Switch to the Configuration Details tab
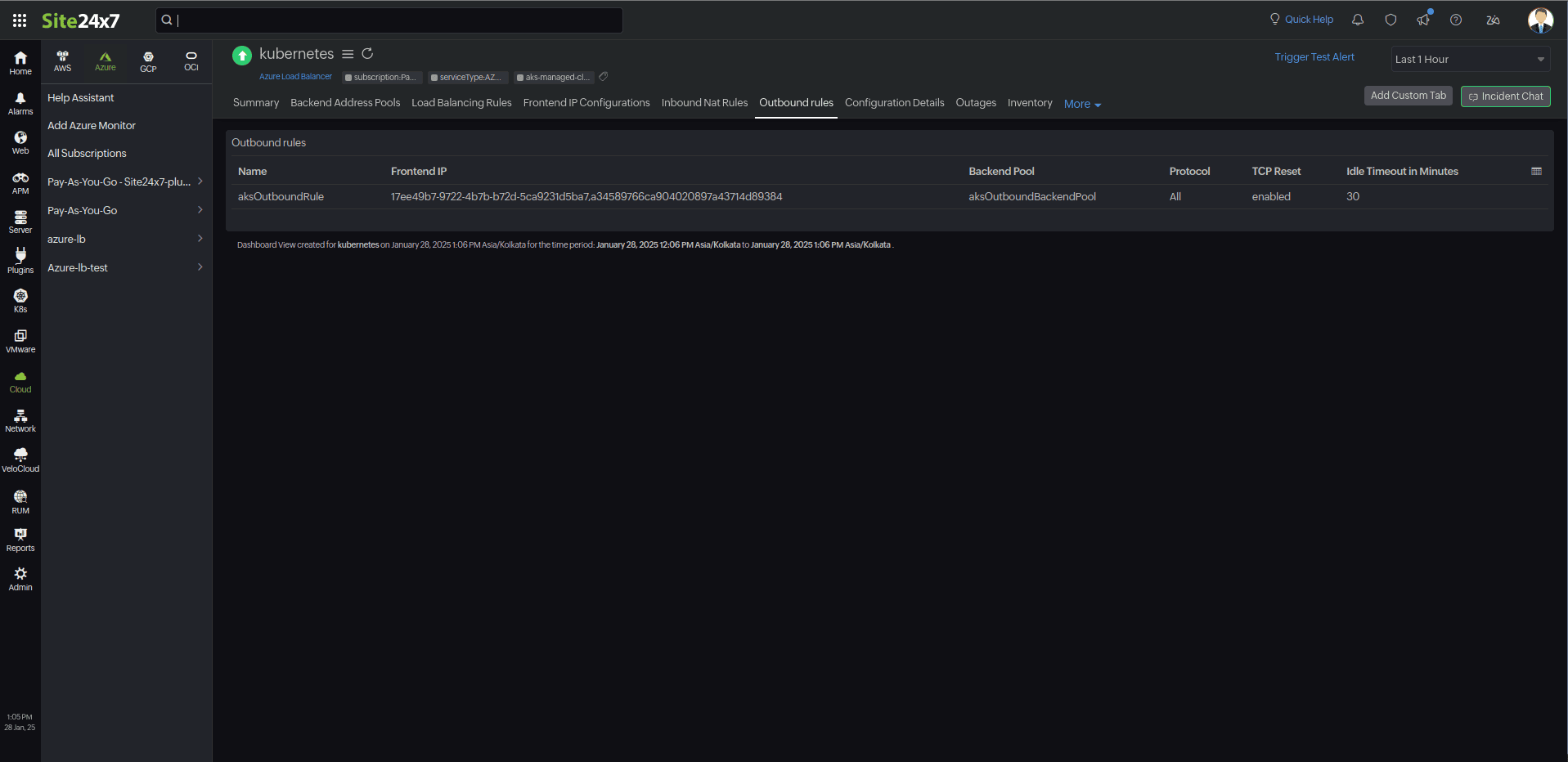1568x762 pixels. 894,103
